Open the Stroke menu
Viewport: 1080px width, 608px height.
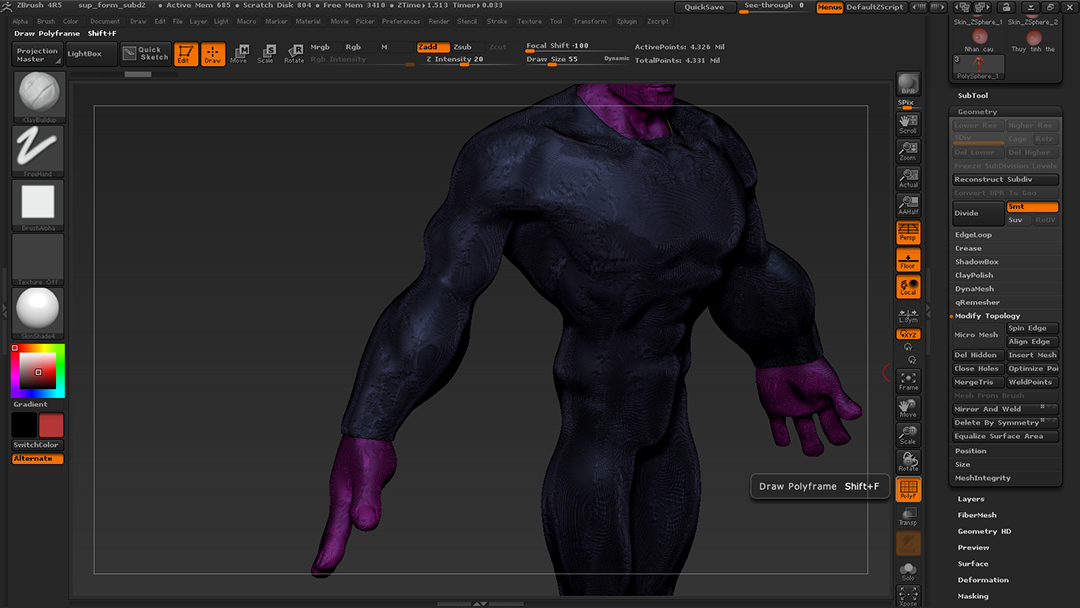click(497, 21)
